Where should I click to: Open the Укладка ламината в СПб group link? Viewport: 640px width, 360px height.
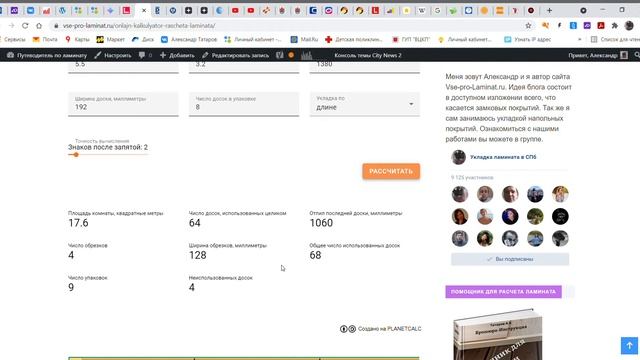503,157
